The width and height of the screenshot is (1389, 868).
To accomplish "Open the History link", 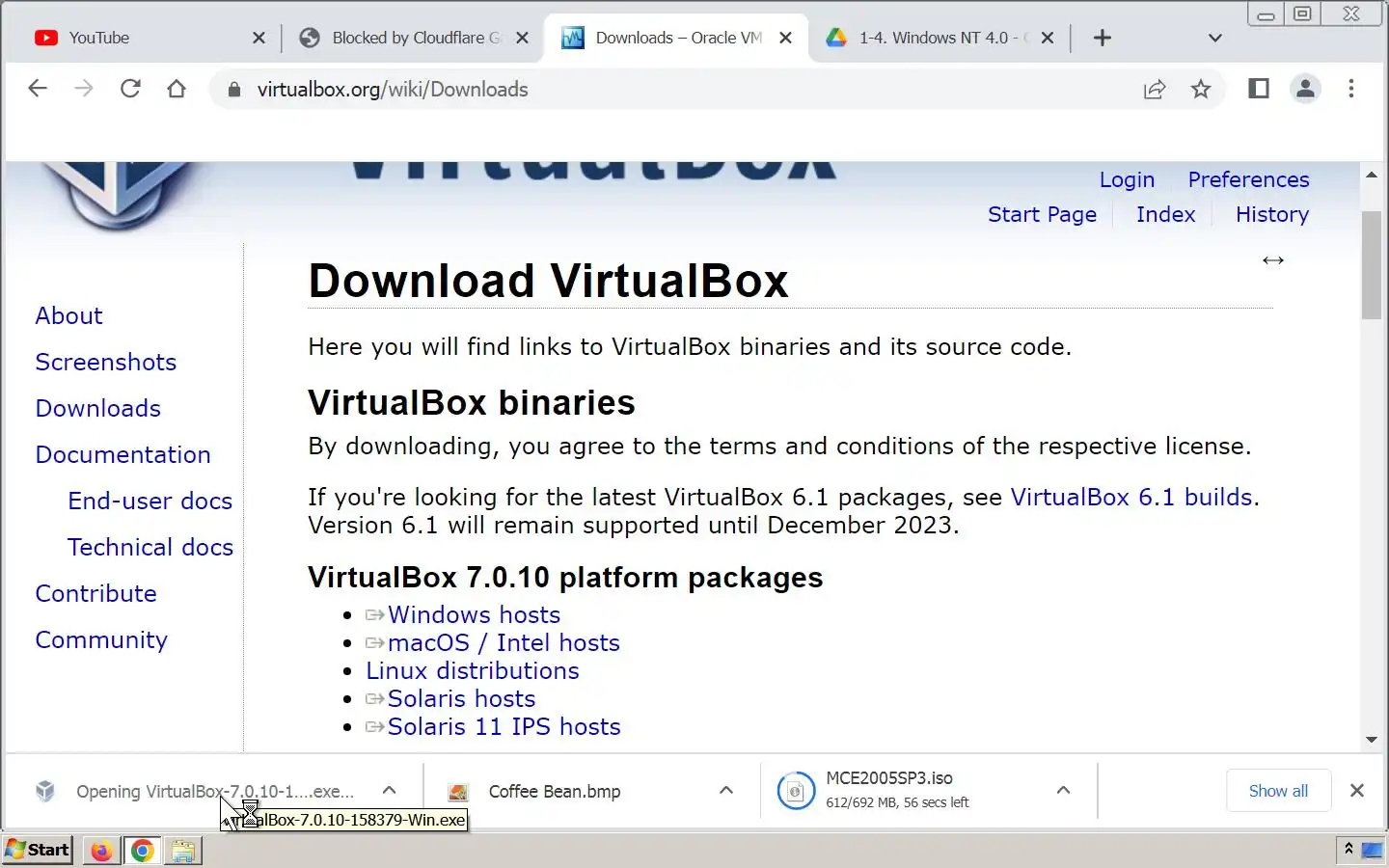I will [x=1272, y=214].
